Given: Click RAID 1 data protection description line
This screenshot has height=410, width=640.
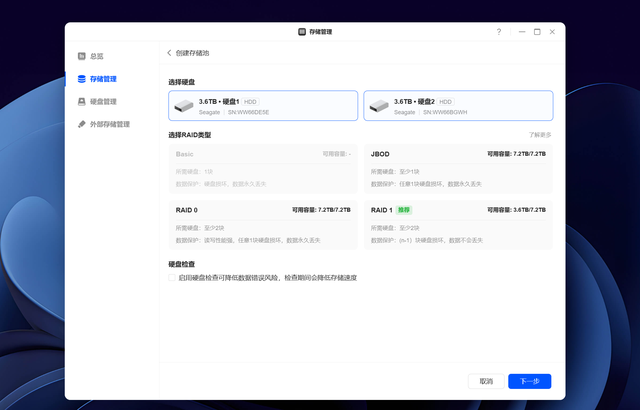Looking at the screenshot, I should coord(427,240).
